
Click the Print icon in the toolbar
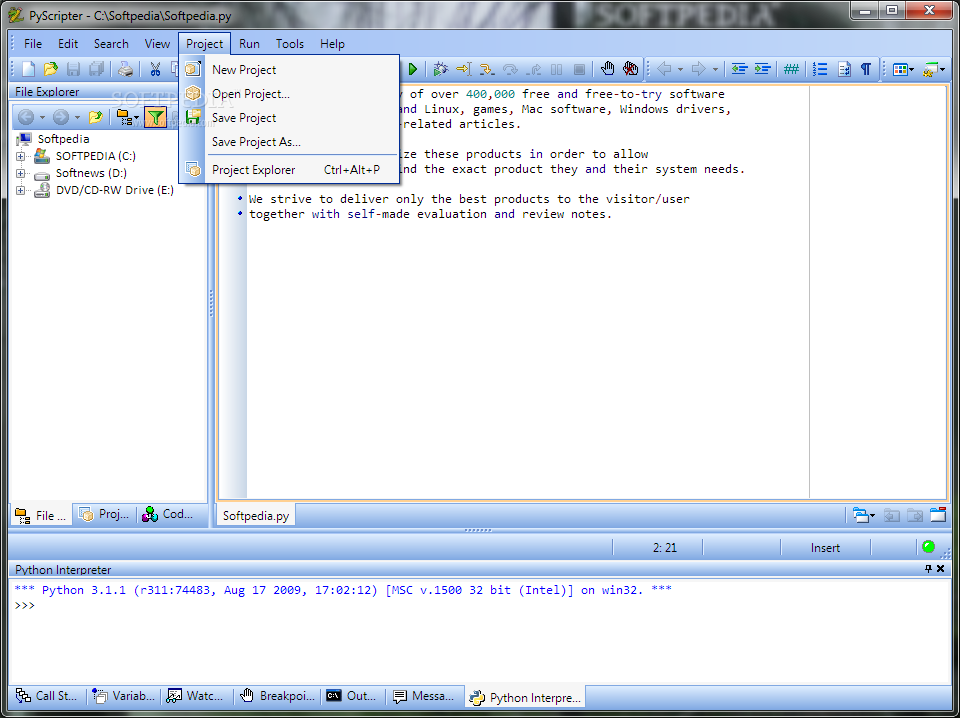coord(126,69)
